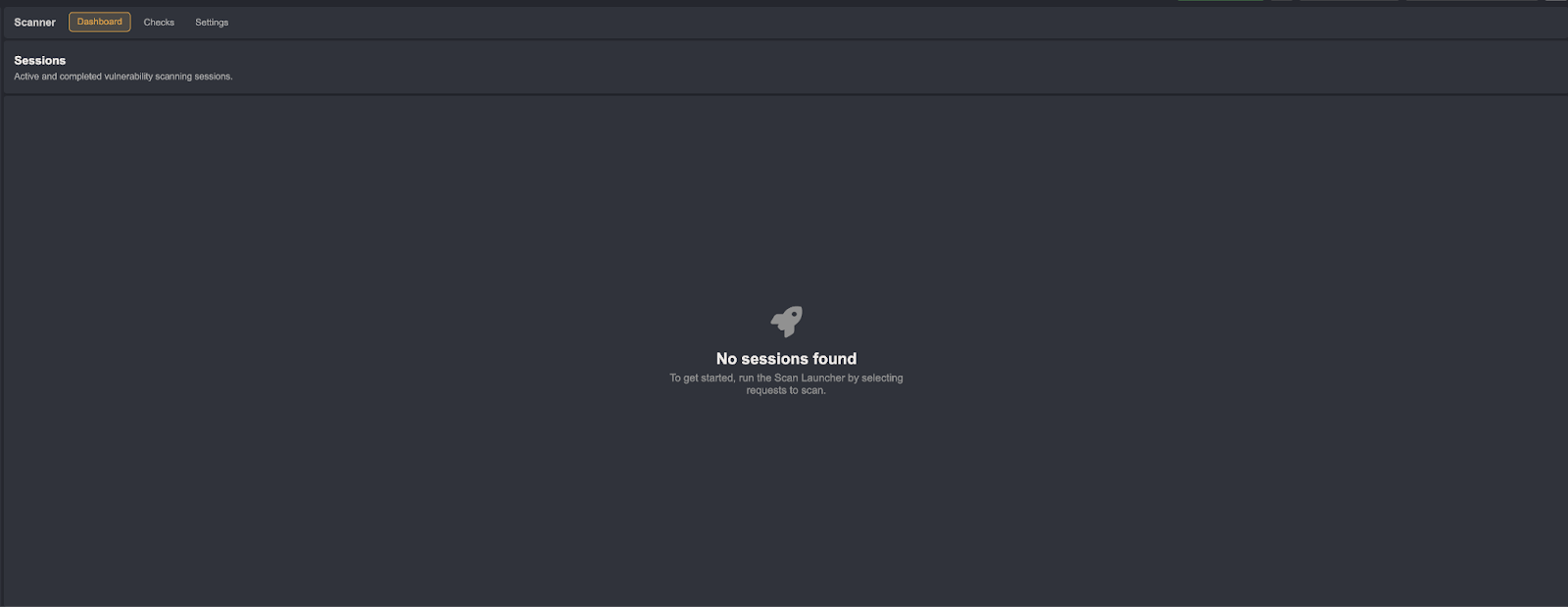Switch to the Checks tab
The image size is (1568, 607).
click(159, 22)
